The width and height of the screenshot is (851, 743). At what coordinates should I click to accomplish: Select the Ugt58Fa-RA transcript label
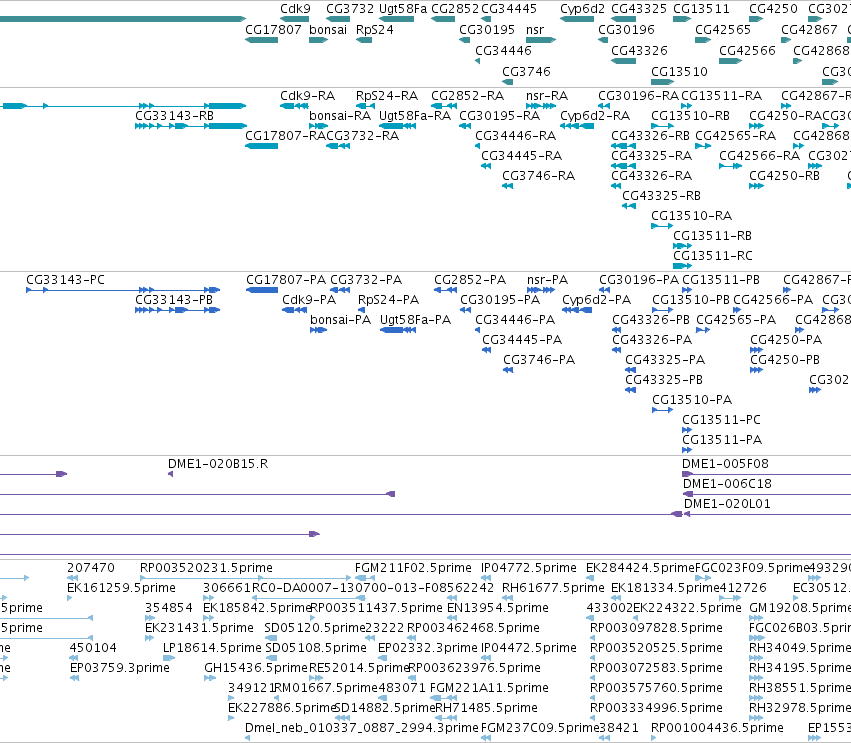(x=415, y=116)
